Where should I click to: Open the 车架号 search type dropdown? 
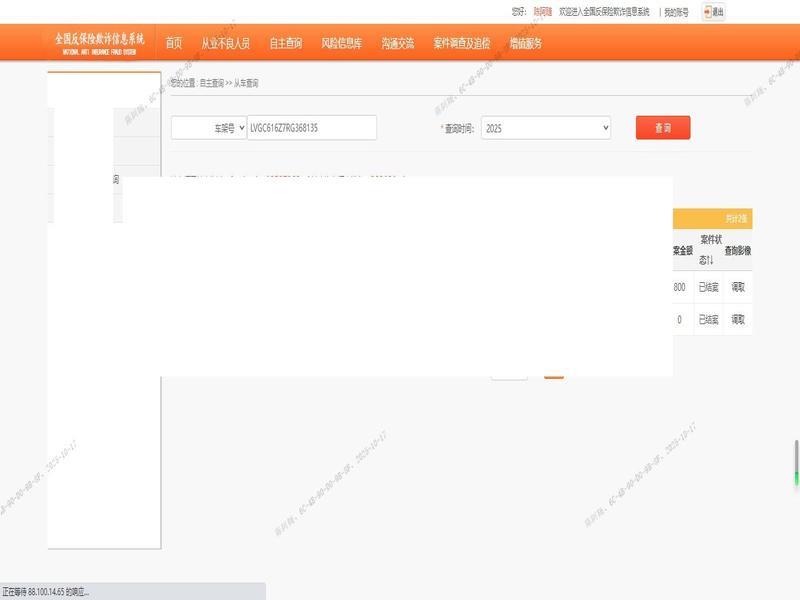point(209,128)
